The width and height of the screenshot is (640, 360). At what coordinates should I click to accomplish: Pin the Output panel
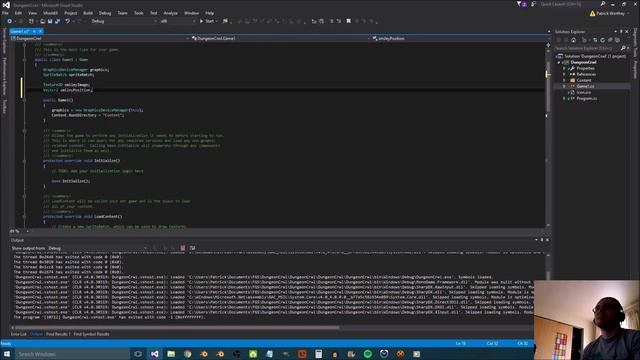tap(542, 240)
